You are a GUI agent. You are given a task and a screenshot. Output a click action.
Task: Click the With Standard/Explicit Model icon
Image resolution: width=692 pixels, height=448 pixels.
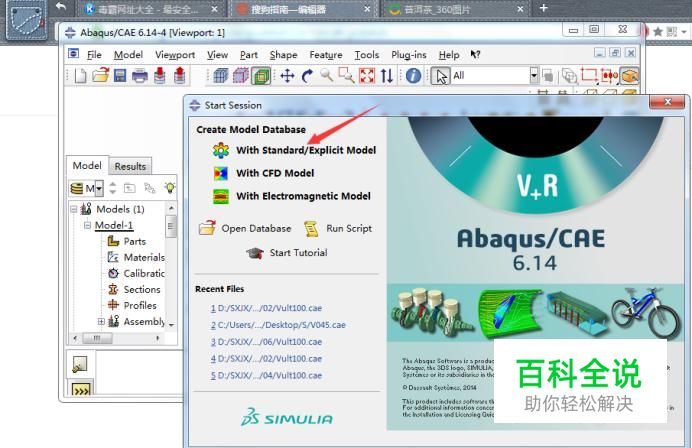pos(221,151)
